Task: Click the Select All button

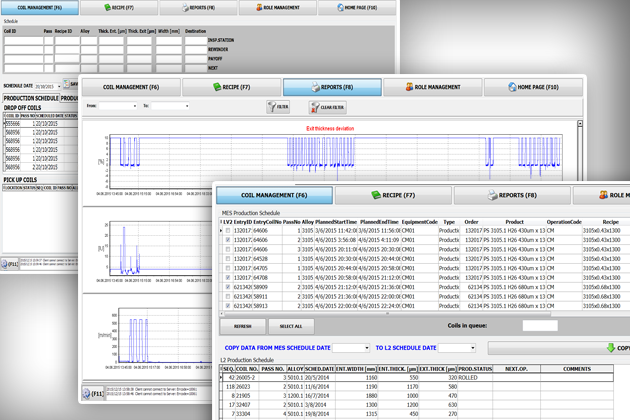Action: pos(291,326)
